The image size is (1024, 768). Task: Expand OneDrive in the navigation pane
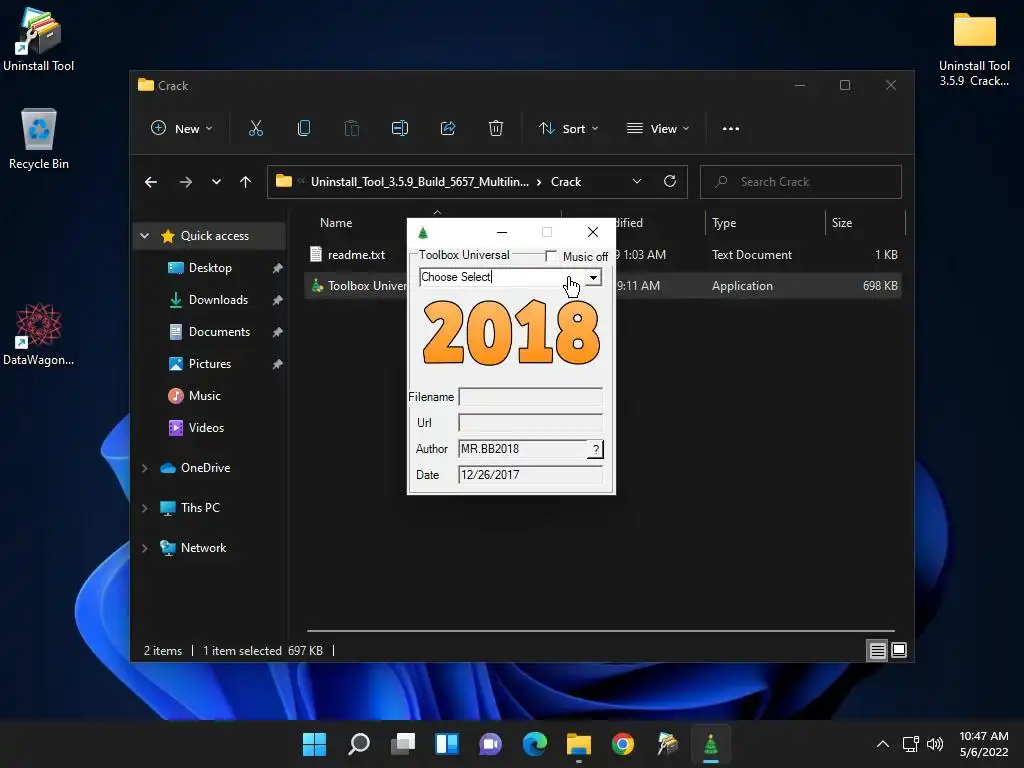click(145, 468)
